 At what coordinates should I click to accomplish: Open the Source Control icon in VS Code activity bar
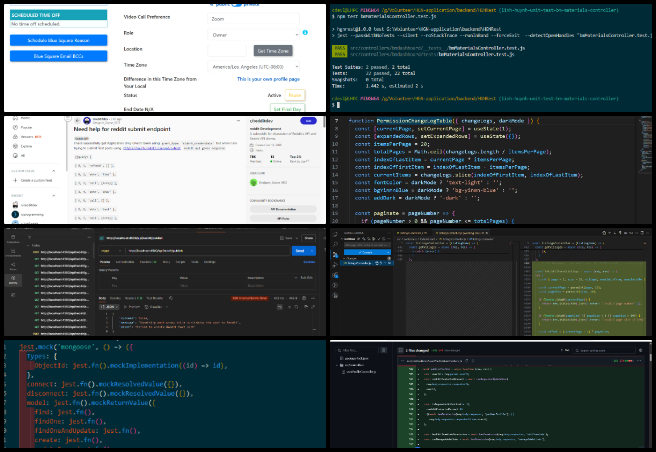coord(336,254)
